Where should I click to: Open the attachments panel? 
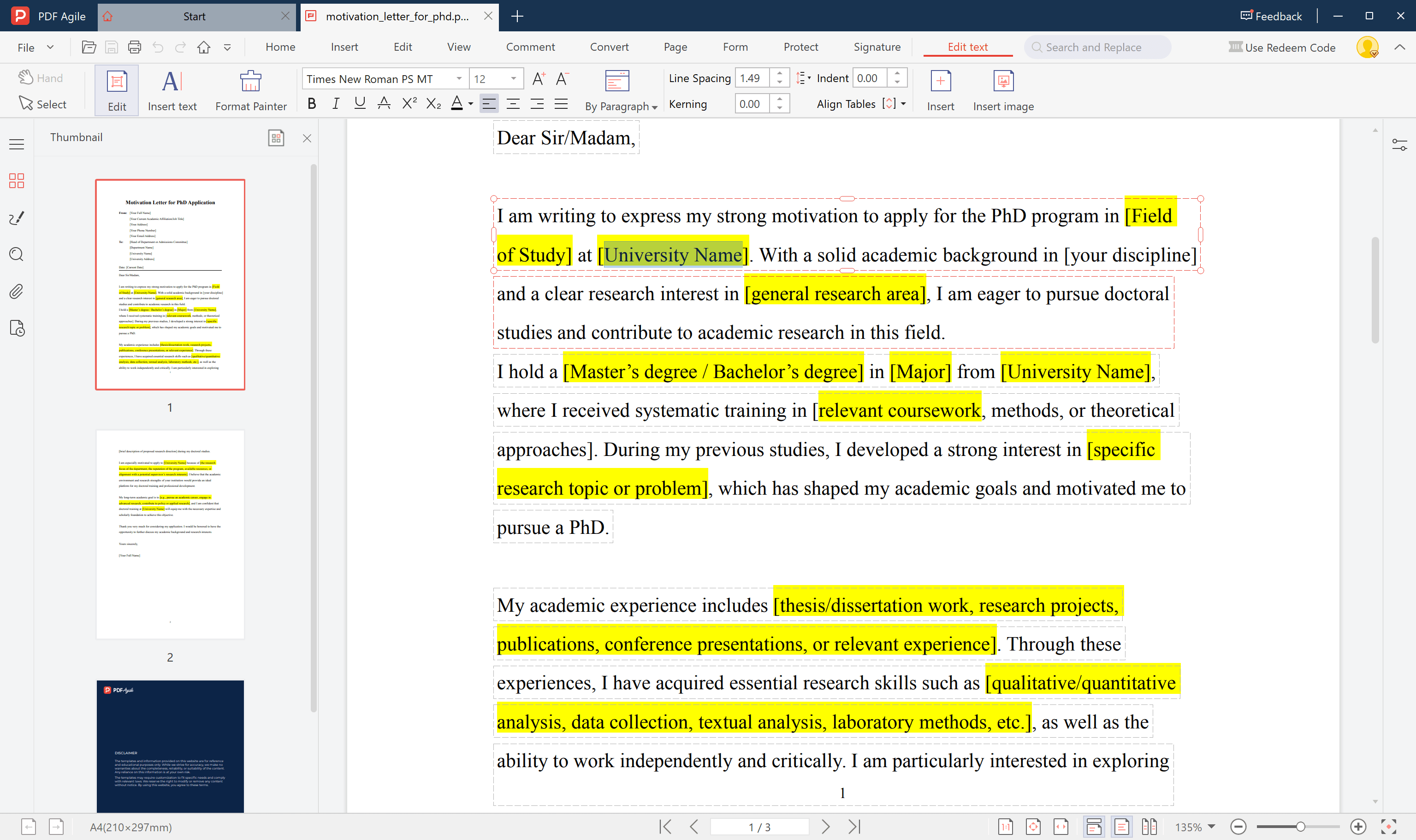[16, 291]
